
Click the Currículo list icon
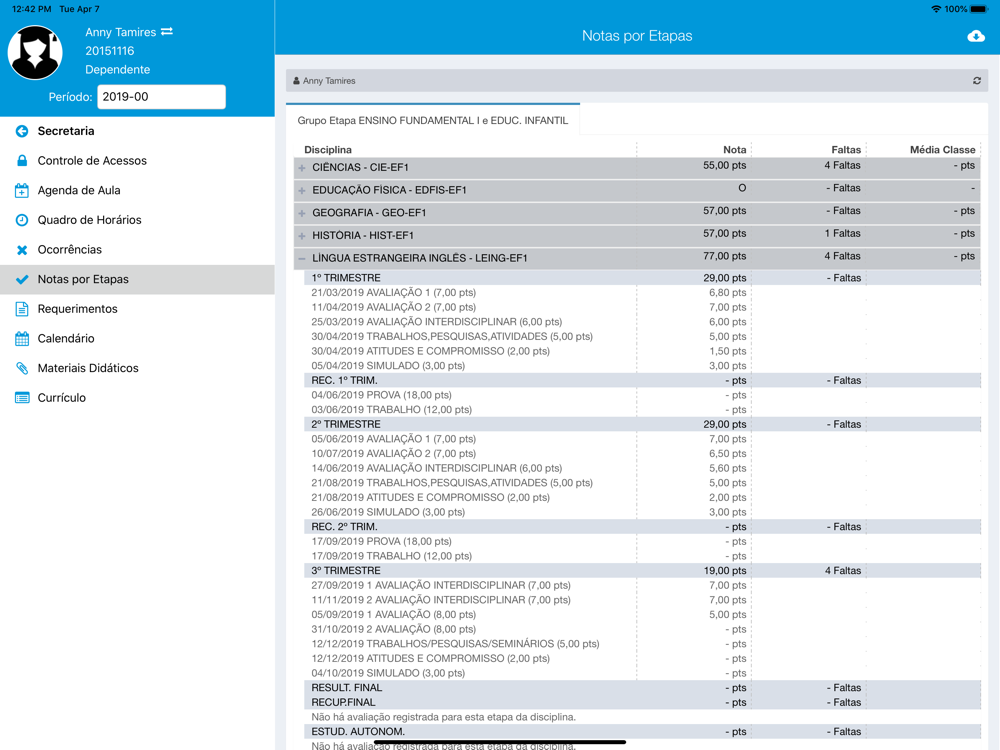22,397
